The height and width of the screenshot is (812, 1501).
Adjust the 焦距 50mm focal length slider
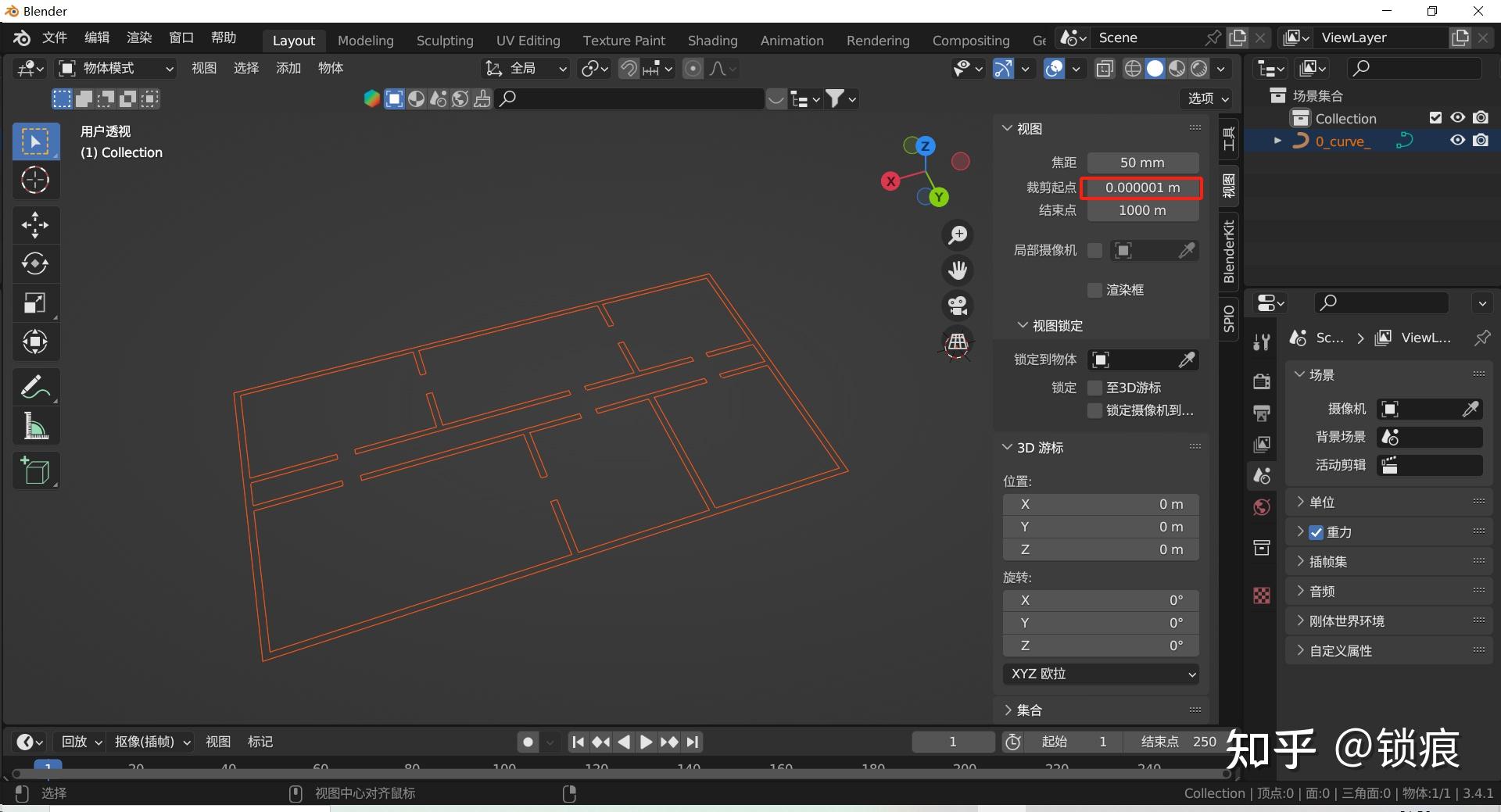coord(1142,162)
